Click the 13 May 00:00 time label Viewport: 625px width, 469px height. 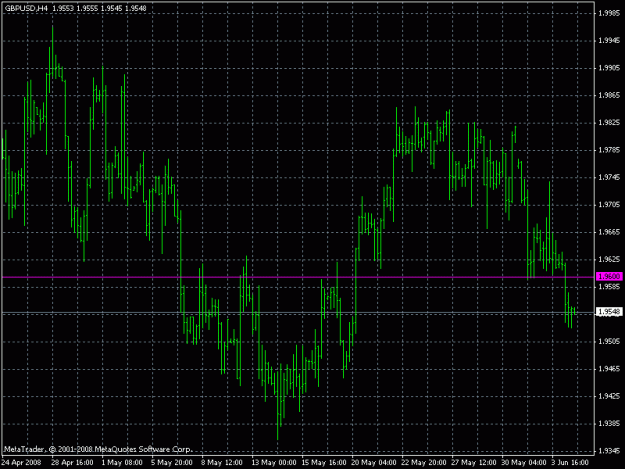click(274, 463)
